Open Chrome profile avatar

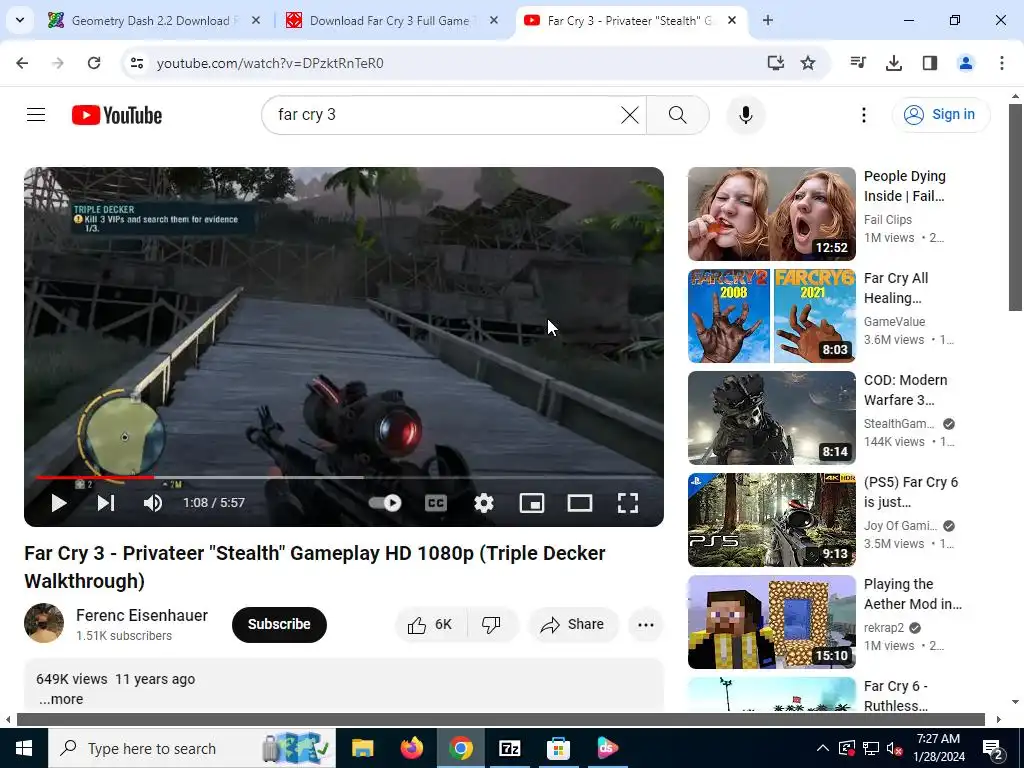tap(966, 63)
